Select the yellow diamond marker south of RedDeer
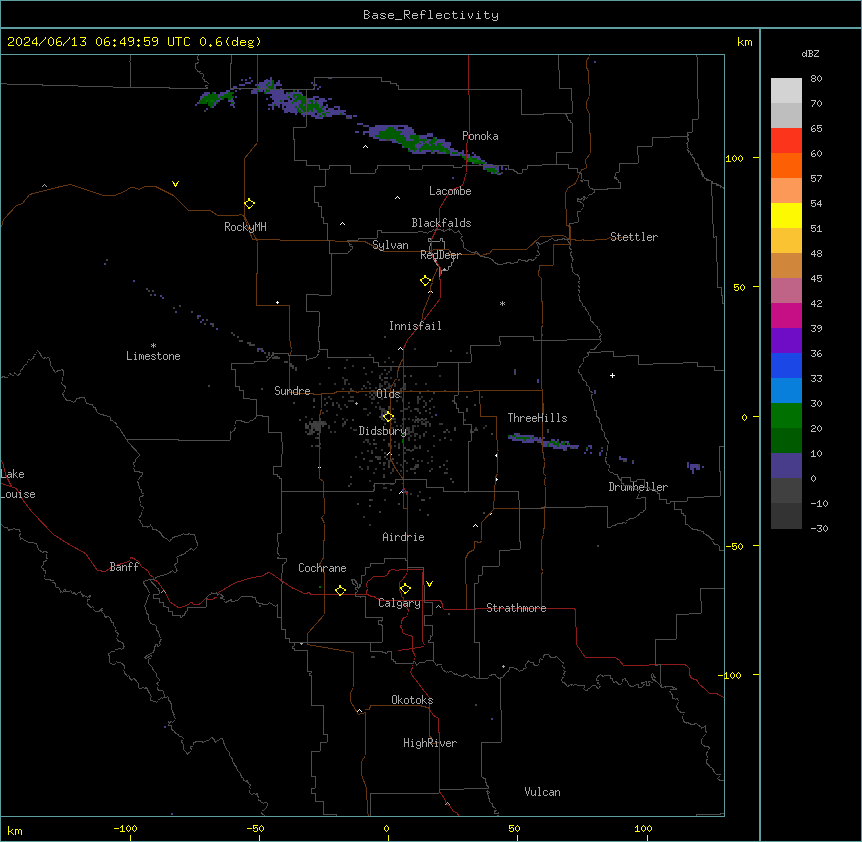Image resolution: width=862 pixels, height=842 pixels. coord(425,281)
